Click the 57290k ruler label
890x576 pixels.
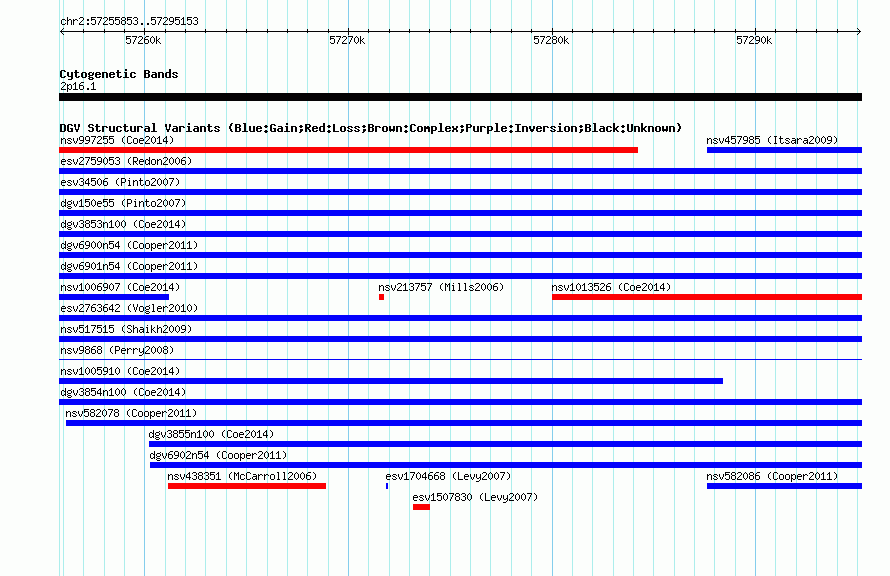pyautogui.click(x=754, y=40)
